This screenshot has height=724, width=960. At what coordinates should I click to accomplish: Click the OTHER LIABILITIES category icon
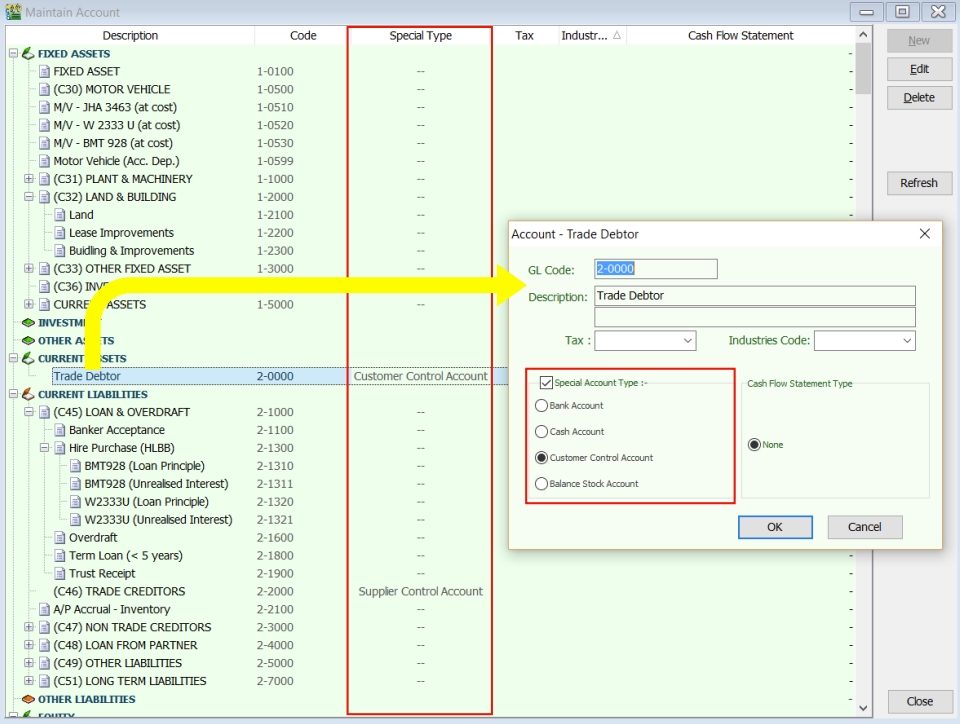pyautogui.click(x=29, y=700)
